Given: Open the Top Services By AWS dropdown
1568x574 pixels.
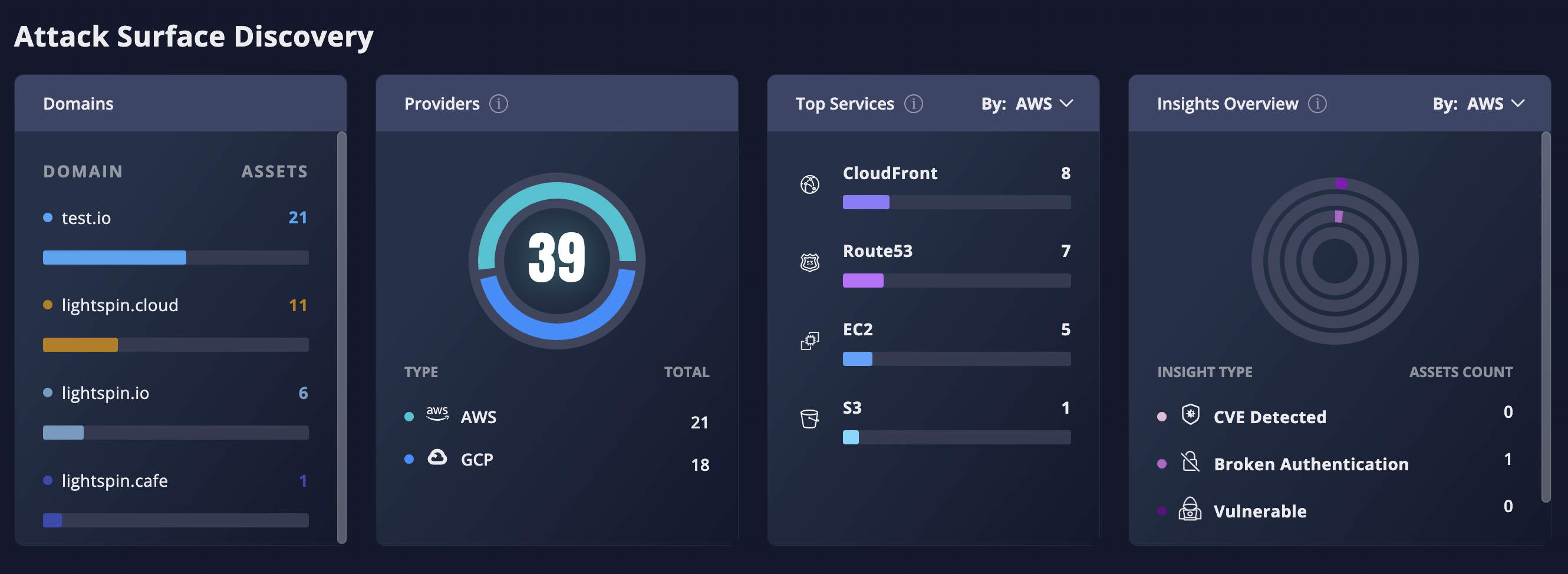Looking at the screenshot, I should [1027, 104].
